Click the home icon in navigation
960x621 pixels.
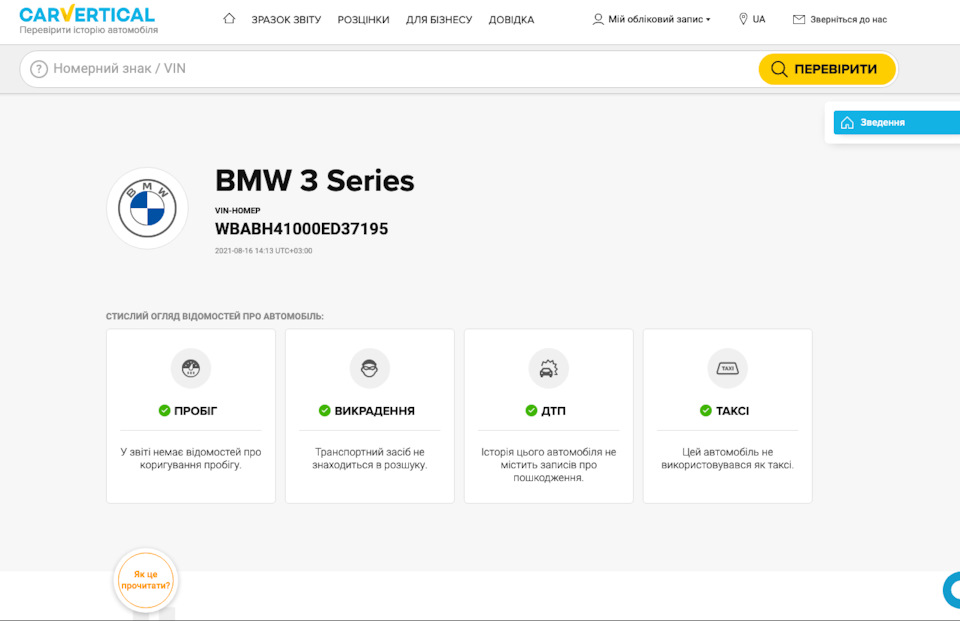point(229,18)
